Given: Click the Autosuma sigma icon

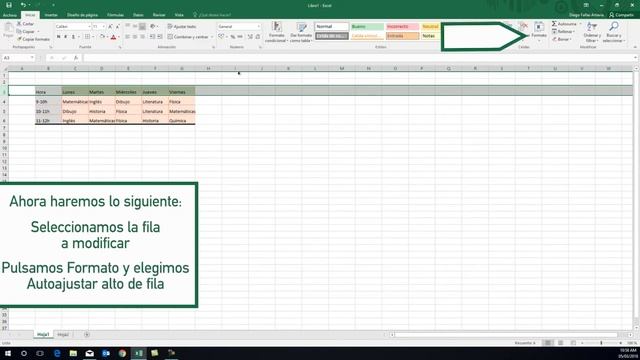Looking at the screenshot, I should [x=554, y=24].
